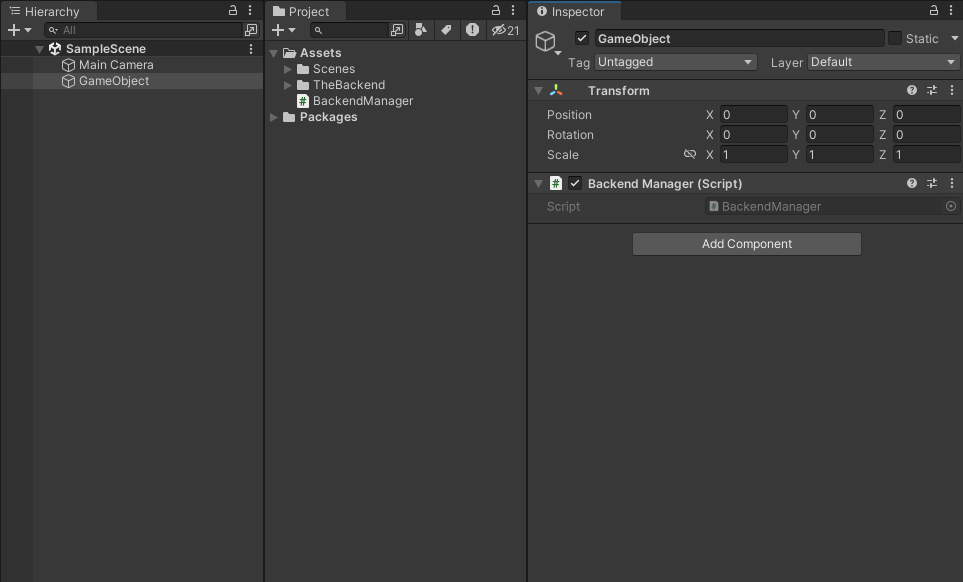Open Search by Type filter icon

coord(421,30)
